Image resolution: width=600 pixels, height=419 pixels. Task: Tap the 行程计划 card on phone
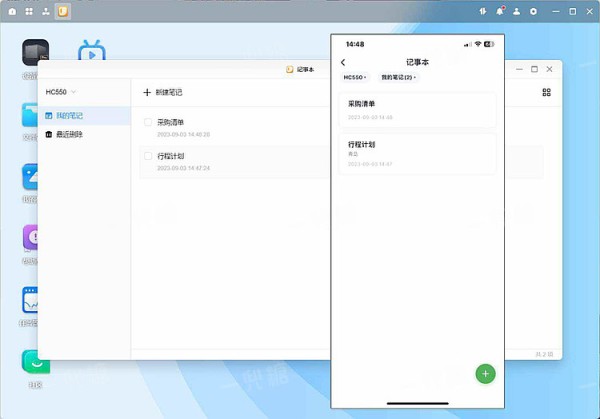[417, 154]
